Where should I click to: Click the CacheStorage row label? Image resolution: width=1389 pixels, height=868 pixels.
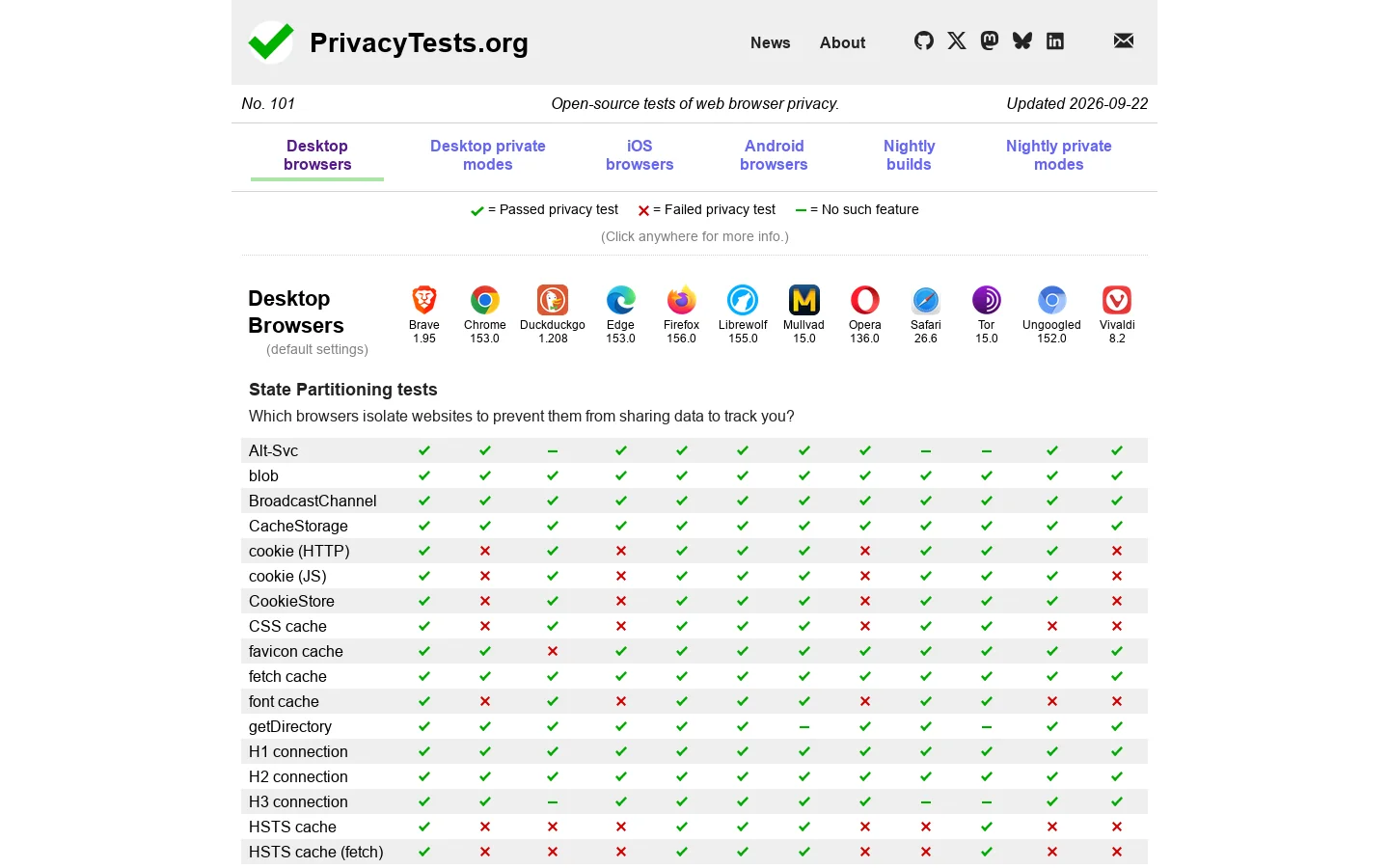[298, 526]
